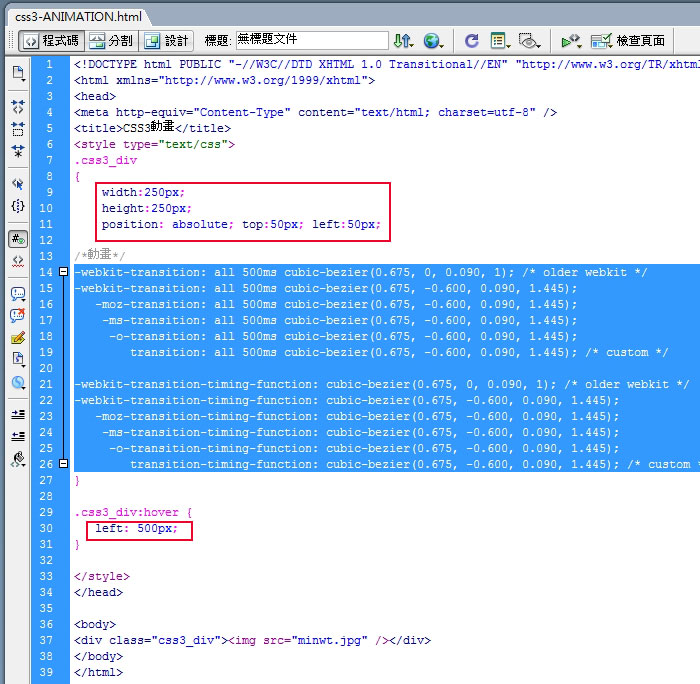Open the view options dropdown
700x684 pixels.
[500, 41]
